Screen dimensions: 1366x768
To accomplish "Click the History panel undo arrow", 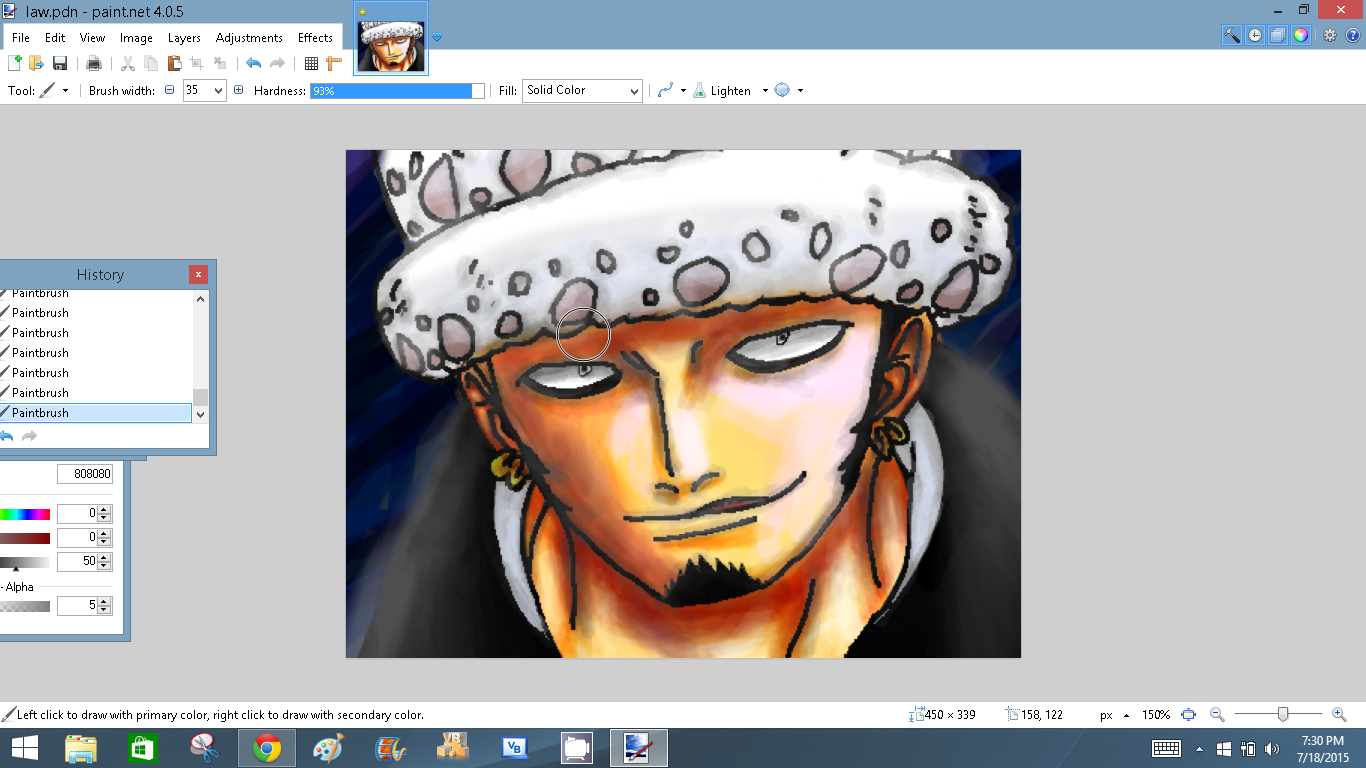I will (x=6, y=436).
